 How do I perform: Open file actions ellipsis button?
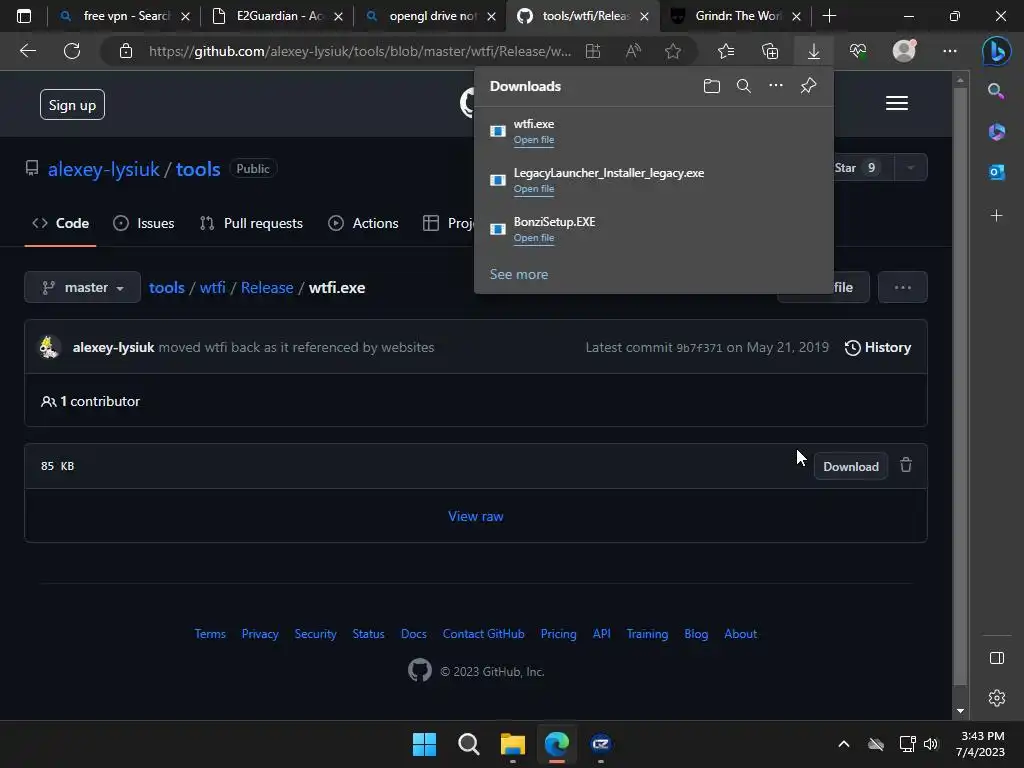point(903,287)
